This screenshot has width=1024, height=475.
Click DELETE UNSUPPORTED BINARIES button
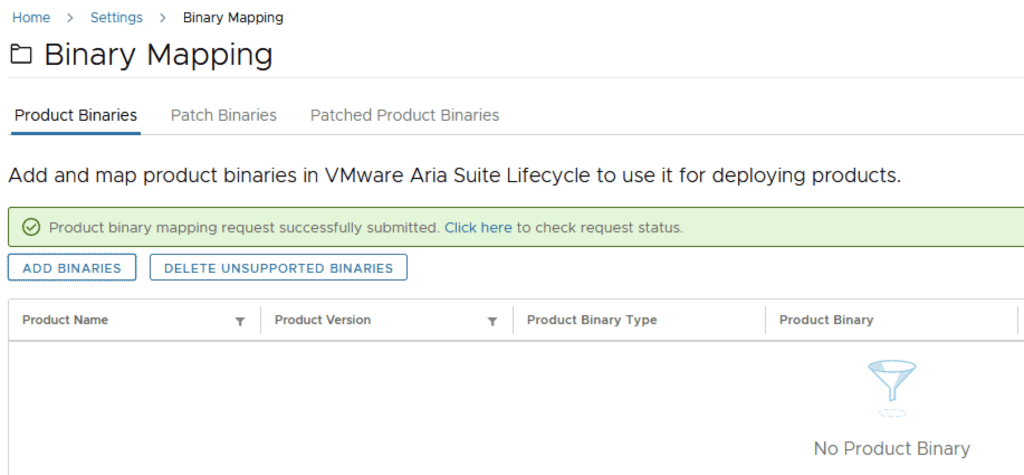coord(278,268)
